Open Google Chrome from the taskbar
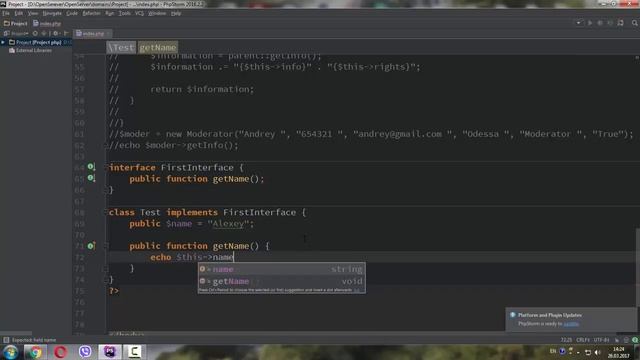Viewport: 640px width, 360px height. 35,352
